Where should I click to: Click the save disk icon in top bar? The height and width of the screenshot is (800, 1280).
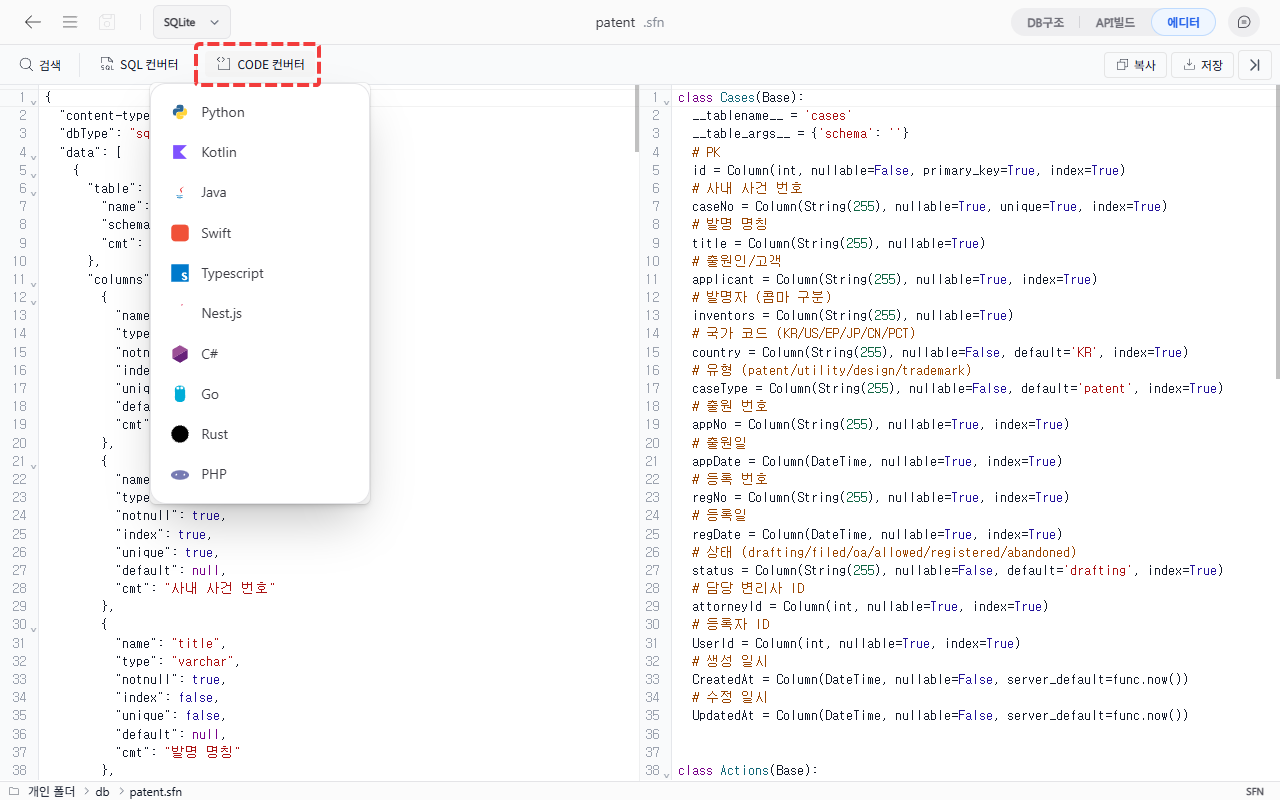(107, 22)
